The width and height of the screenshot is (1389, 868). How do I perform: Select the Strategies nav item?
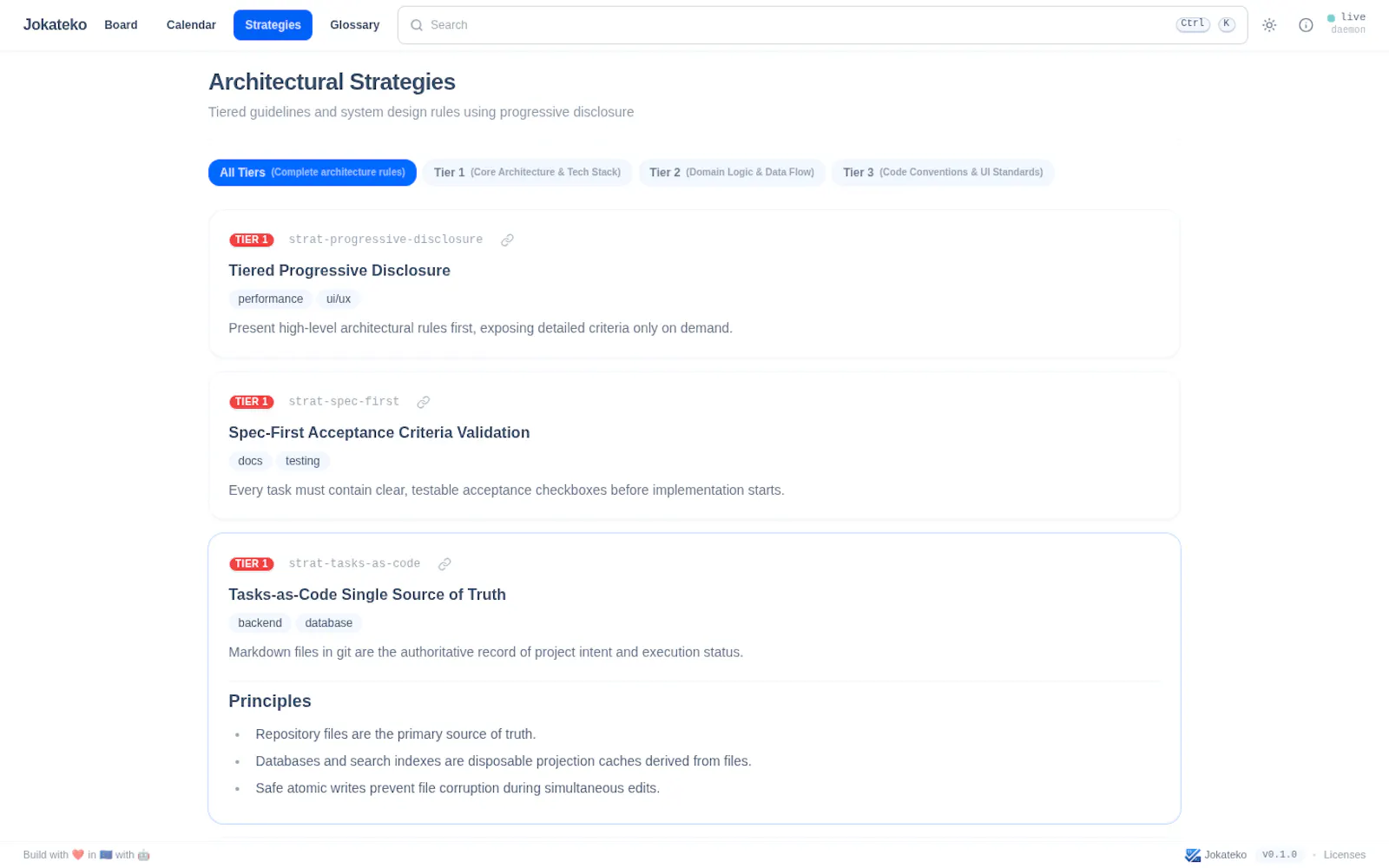(273, 25)
